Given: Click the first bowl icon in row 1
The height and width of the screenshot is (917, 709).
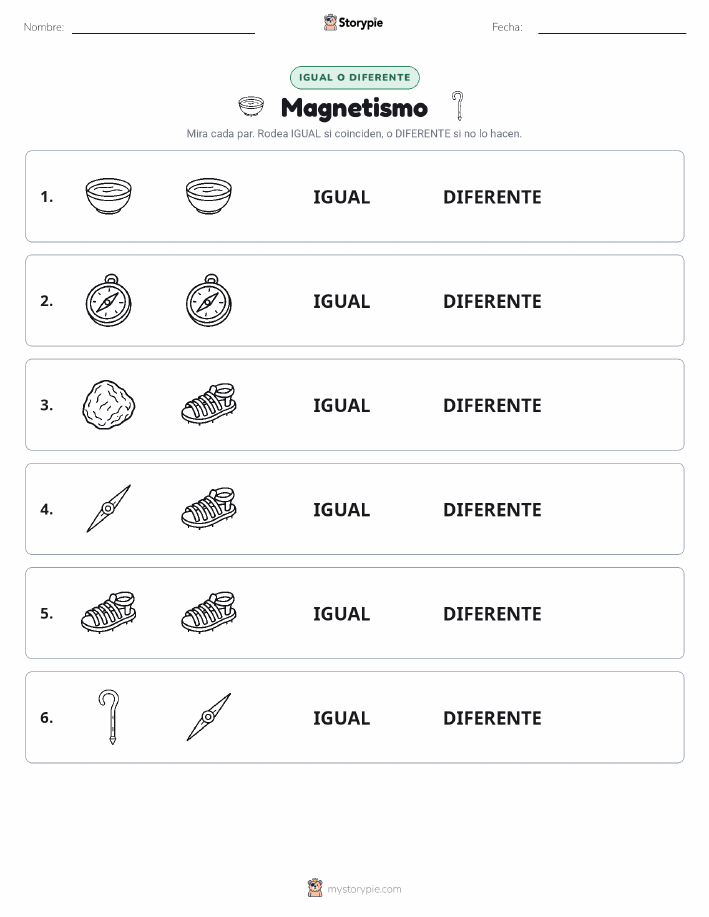Looking at the screenshot, I should tap(108, 196).
